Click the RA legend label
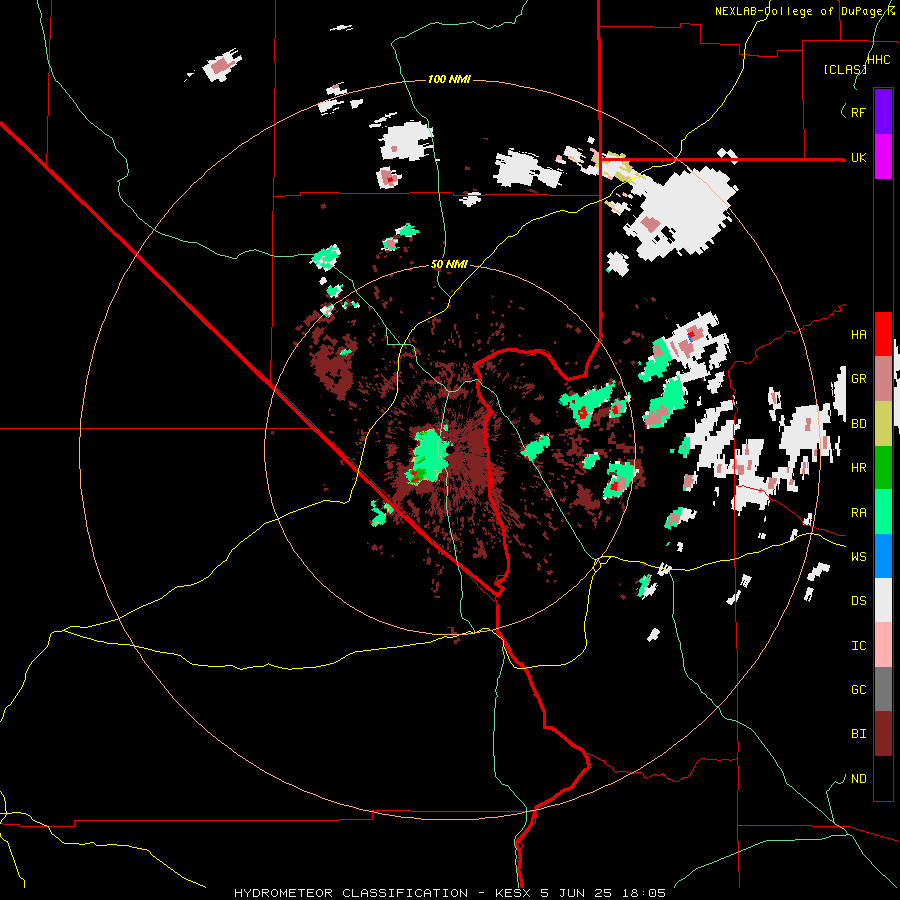This screenshot has height=900, width=900. (858, 512)
